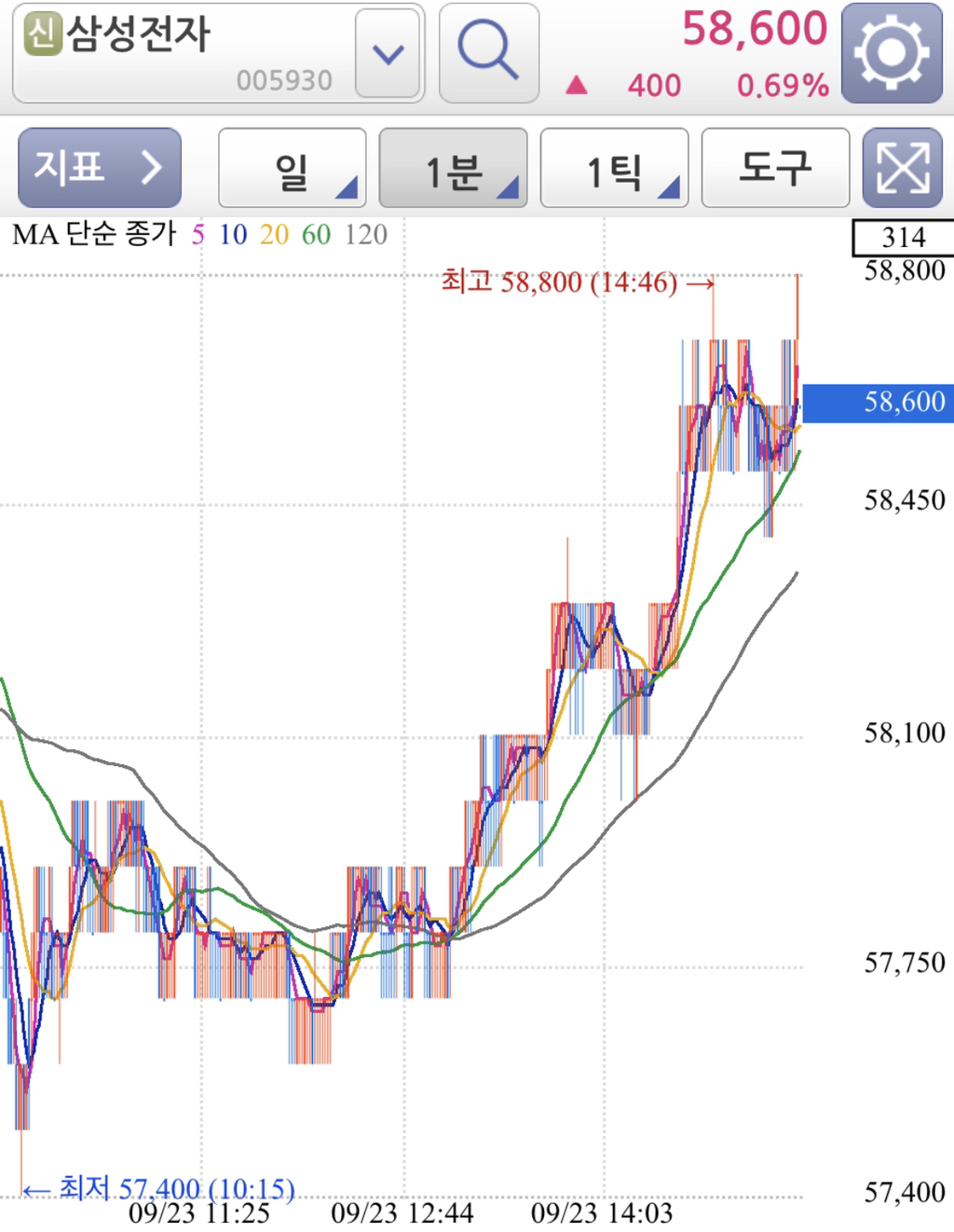Click the 0.69% change rate
This screenshot has height=1232, width=954.
[783, 86]
